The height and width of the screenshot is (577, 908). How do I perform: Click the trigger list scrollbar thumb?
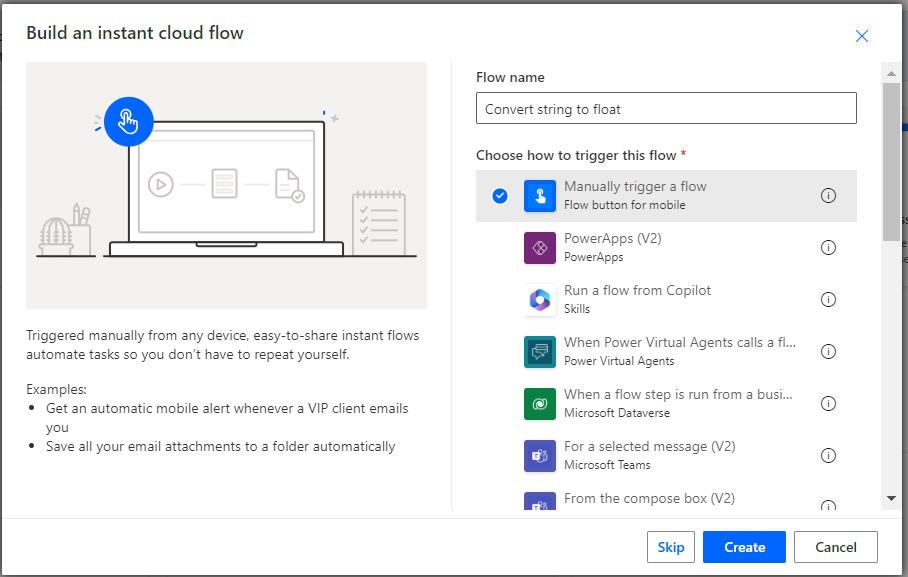click(891, 161)
